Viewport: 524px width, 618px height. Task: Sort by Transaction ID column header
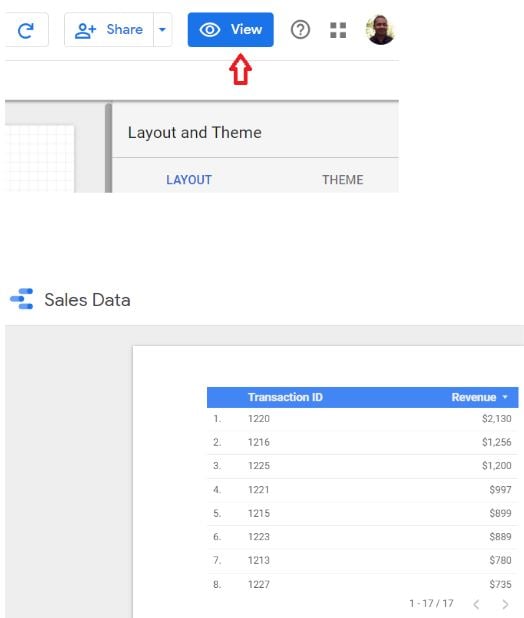point(285,397)
